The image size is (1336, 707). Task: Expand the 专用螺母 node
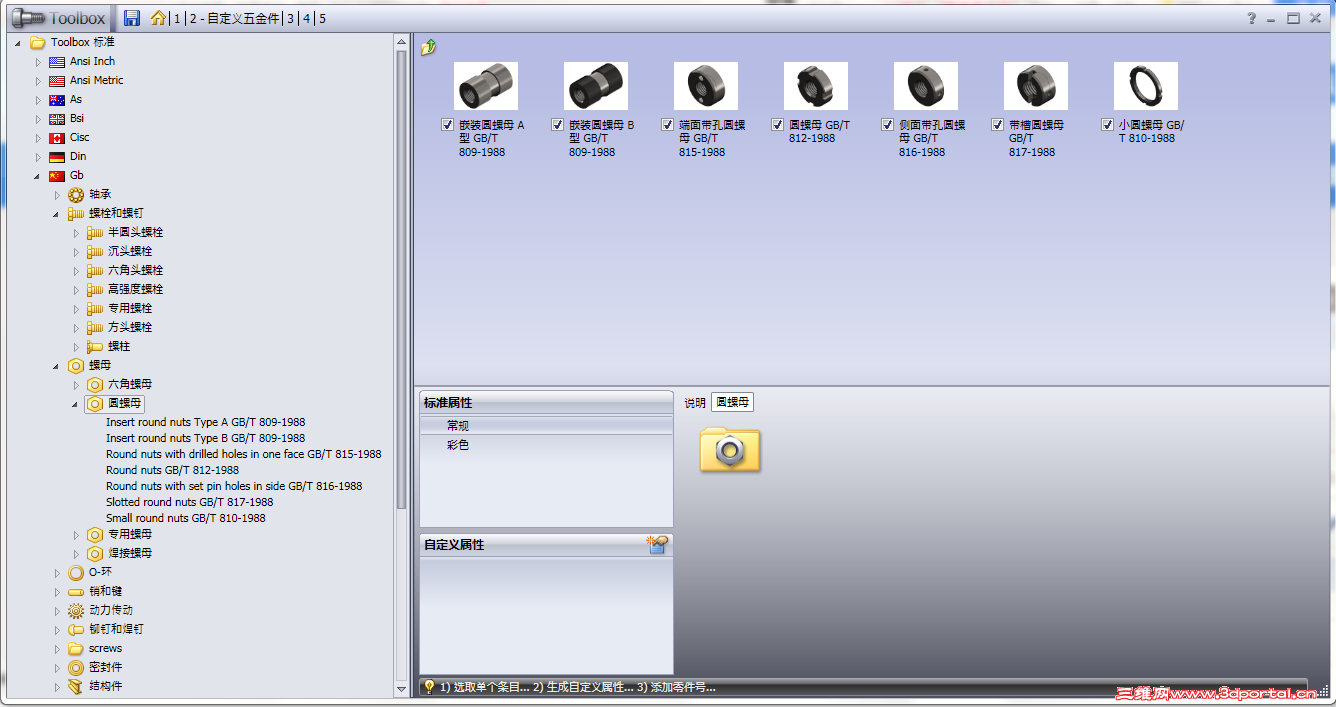pos(76,535)
